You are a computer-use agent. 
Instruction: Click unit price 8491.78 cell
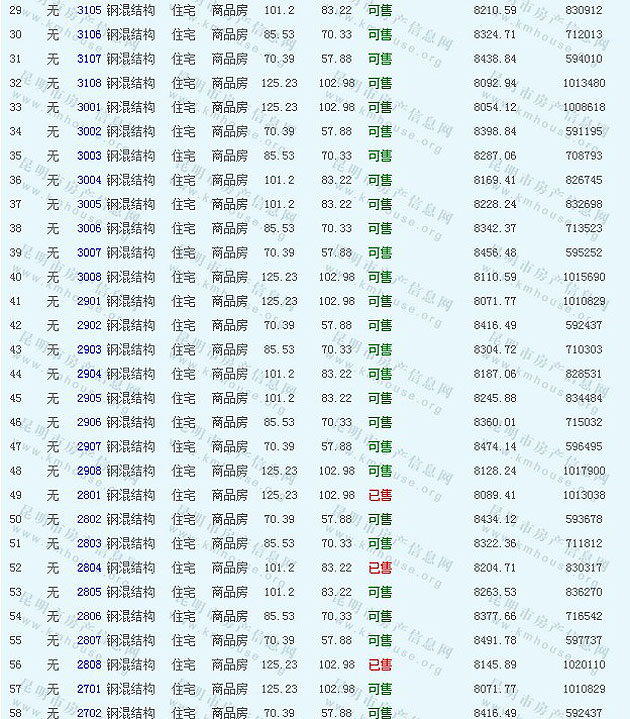point(495,641)
